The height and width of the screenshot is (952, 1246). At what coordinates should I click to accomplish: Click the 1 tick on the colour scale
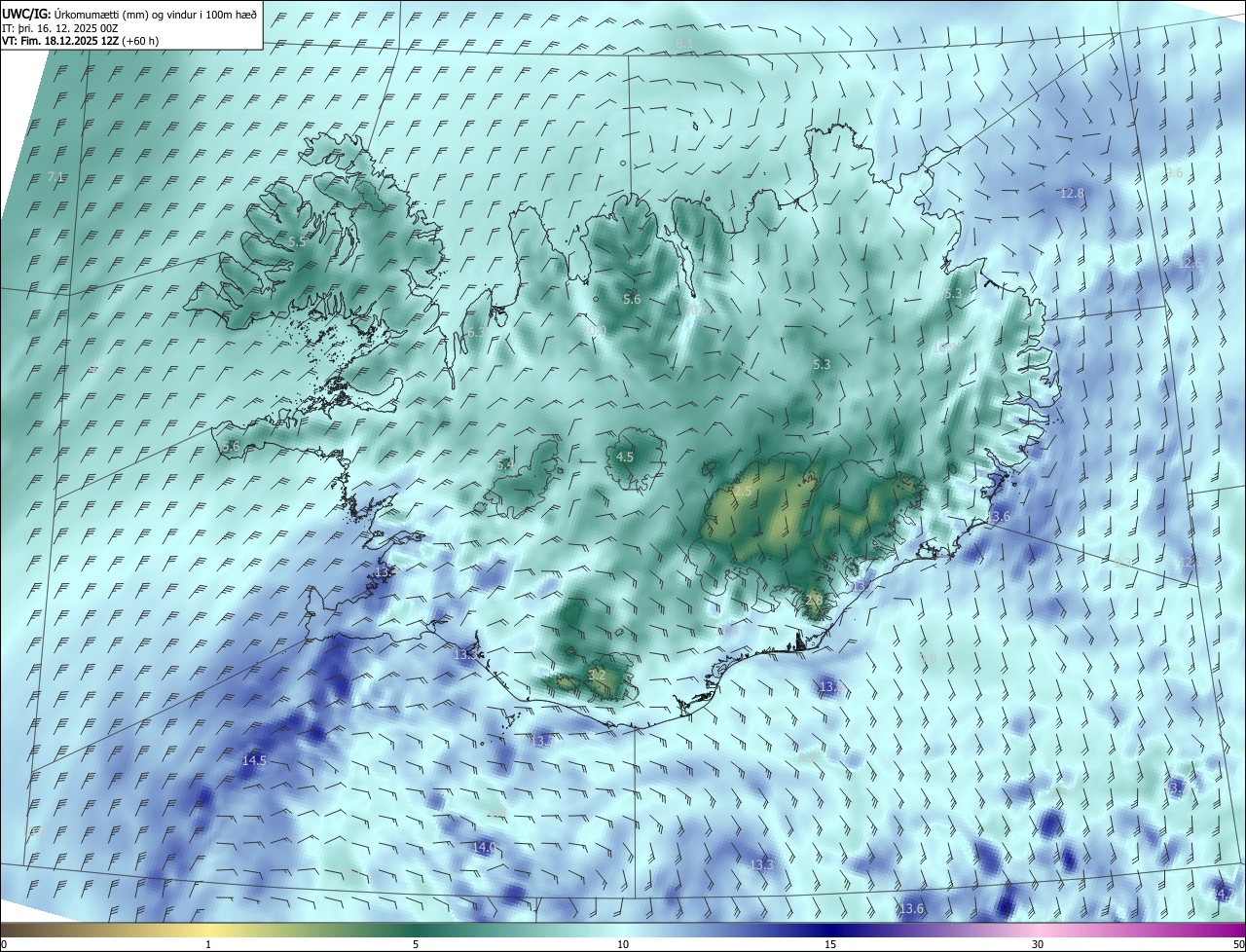[x=208, y=944]
